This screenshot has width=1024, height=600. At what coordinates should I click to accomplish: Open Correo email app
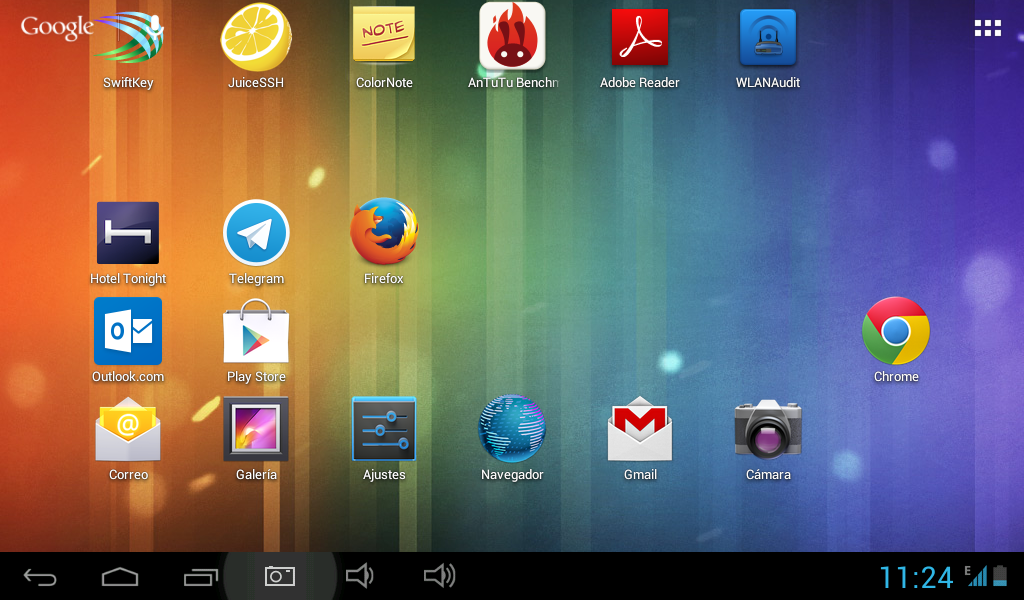click(x=128, y=439)
